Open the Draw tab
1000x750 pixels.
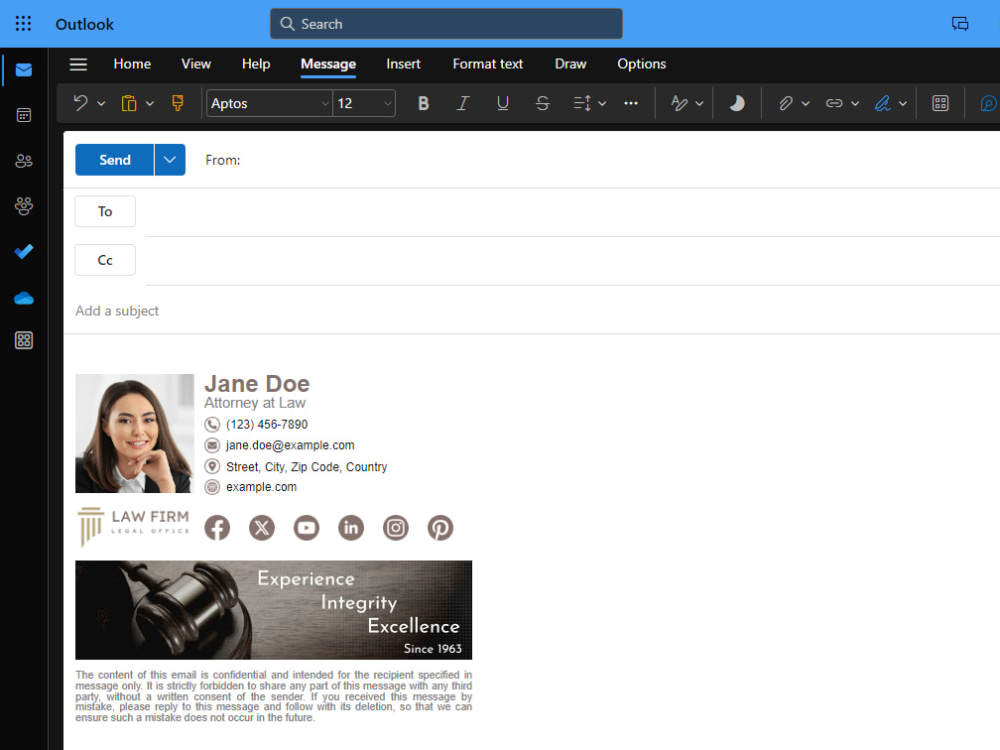tap(570, 64)
